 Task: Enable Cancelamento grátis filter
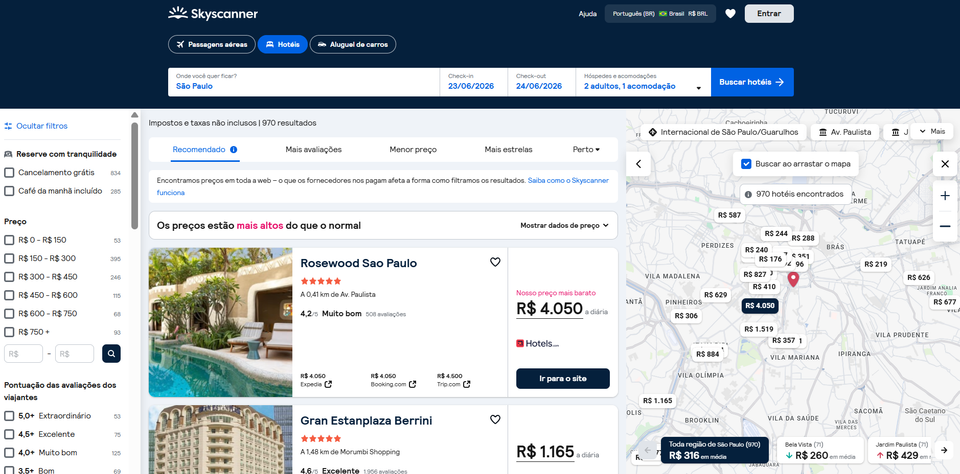click(9, 173)
